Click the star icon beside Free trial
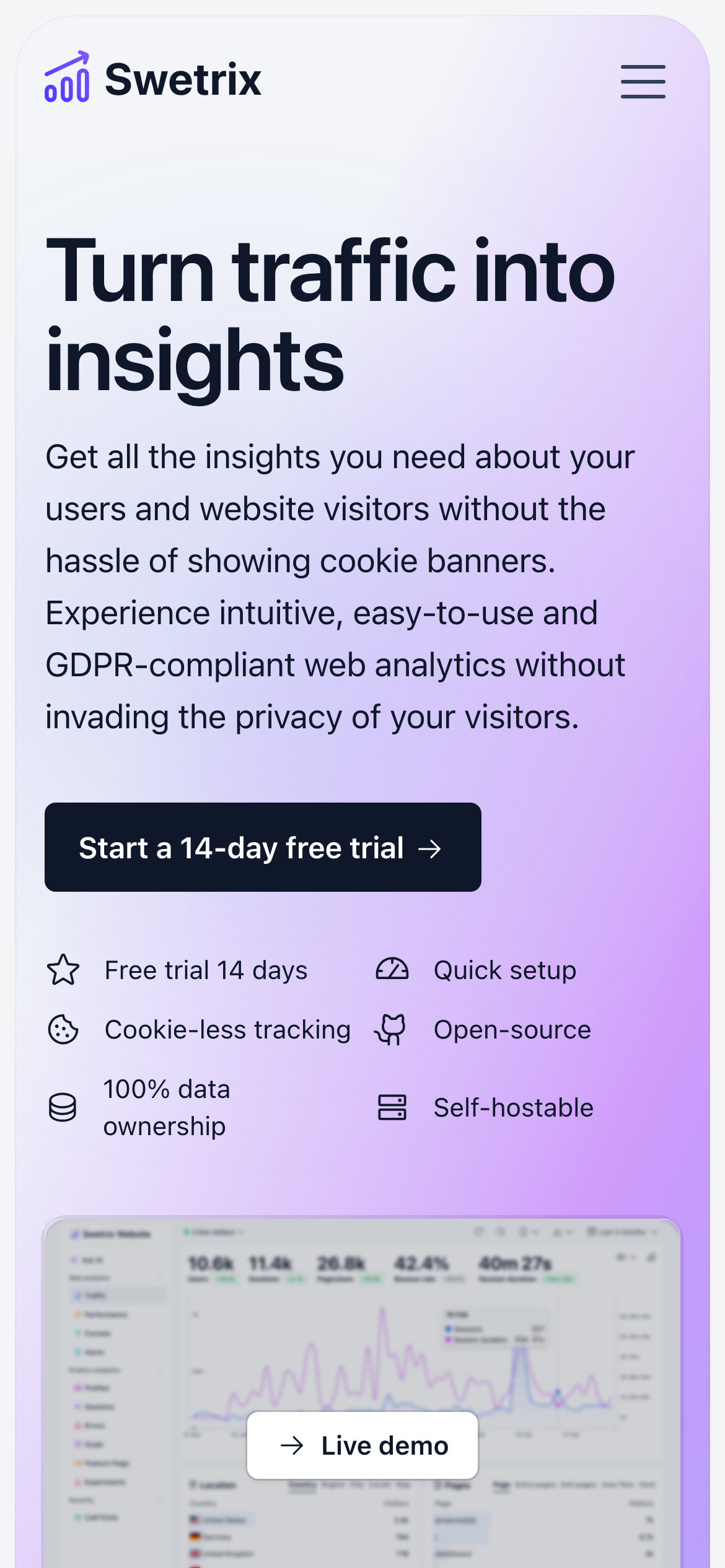725x1568 pixels. point(63,970)
